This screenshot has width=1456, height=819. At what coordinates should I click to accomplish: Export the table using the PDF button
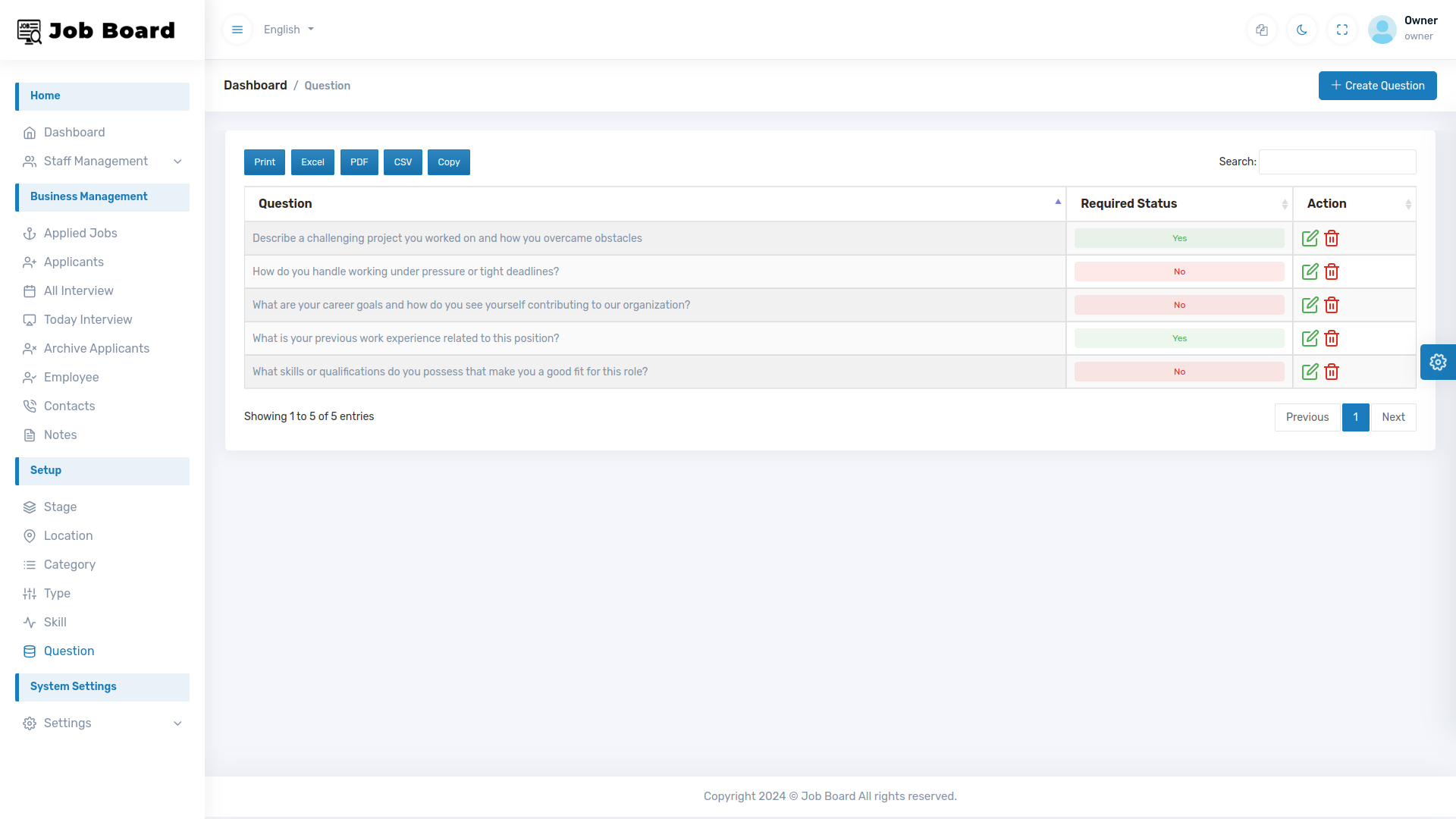click(359, 162)
